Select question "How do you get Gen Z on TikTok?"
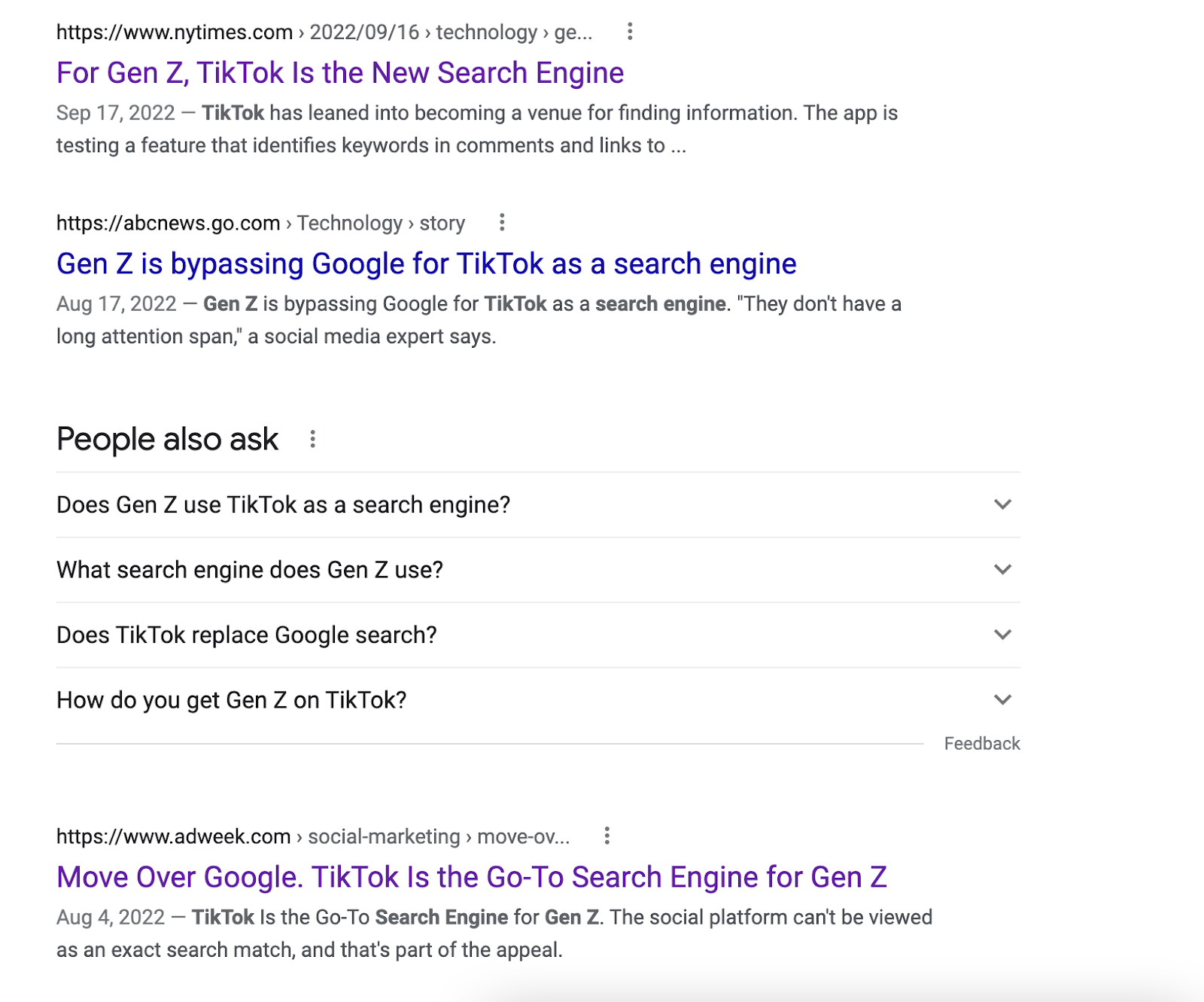Image resolution: width=1204 pixels, height=1002 pixels. point(232,701)
